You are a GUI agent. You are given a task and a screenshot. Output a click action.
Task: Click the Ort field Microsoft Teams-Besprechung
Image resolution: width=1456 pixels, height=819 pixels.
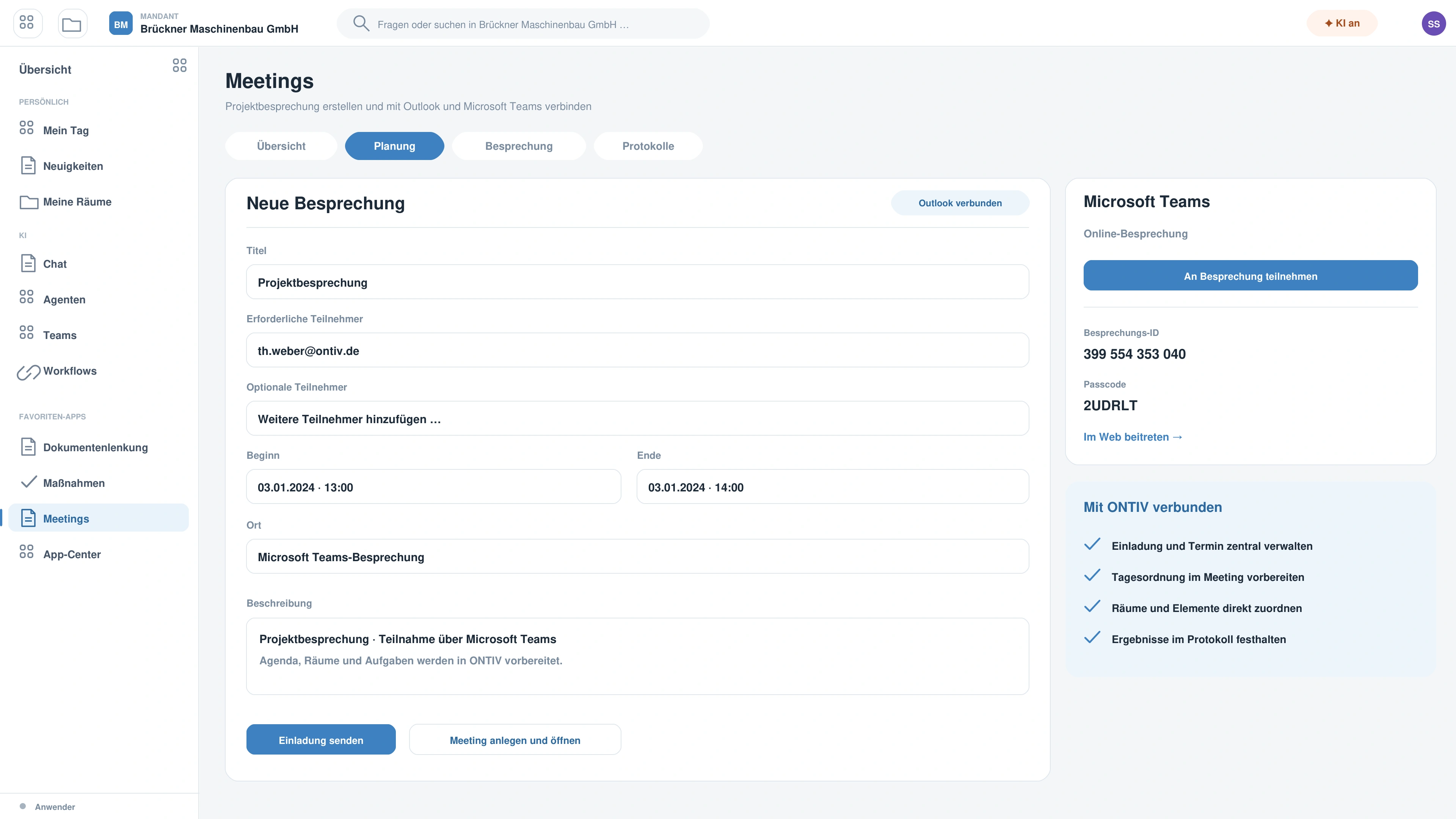637,556
